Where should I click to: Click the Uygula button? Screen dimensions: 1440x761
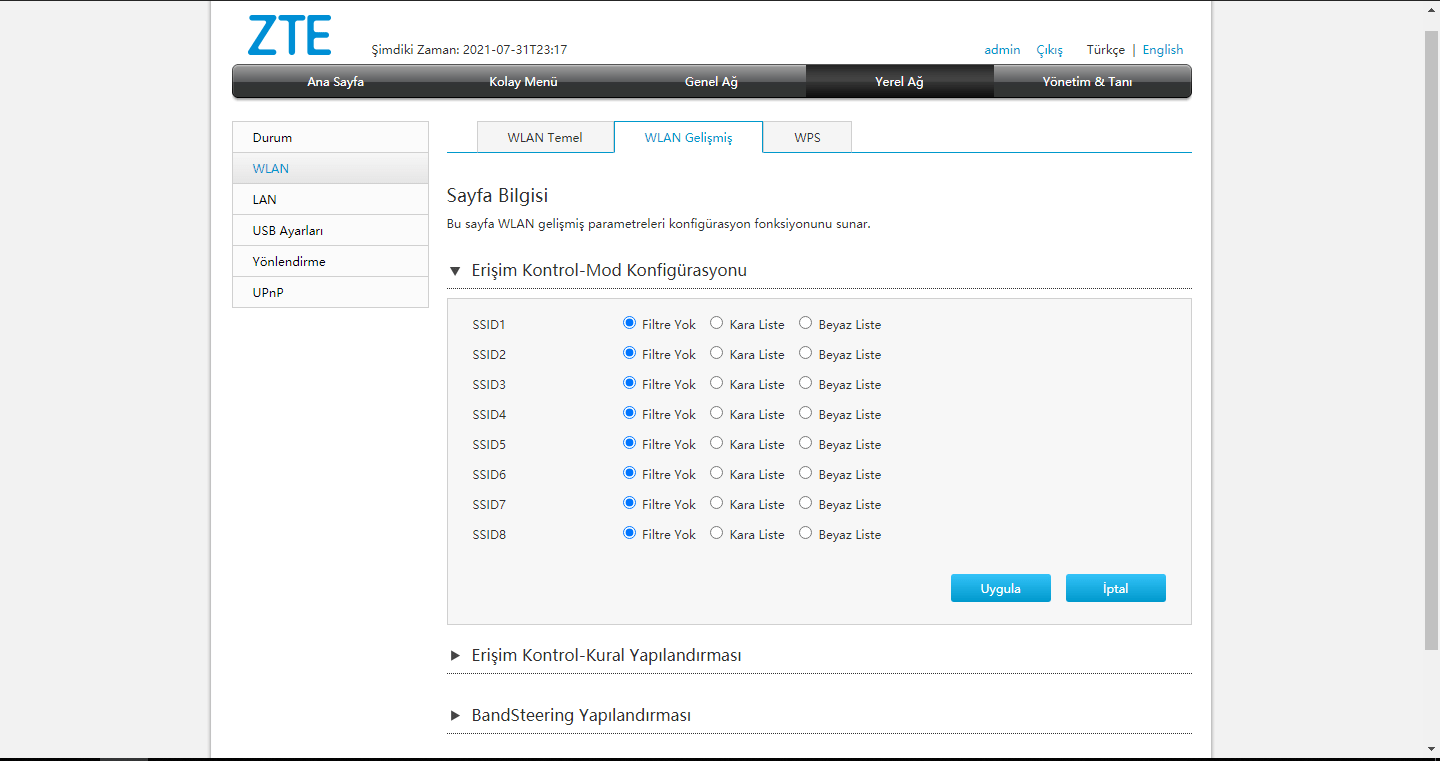point(1000,588)
